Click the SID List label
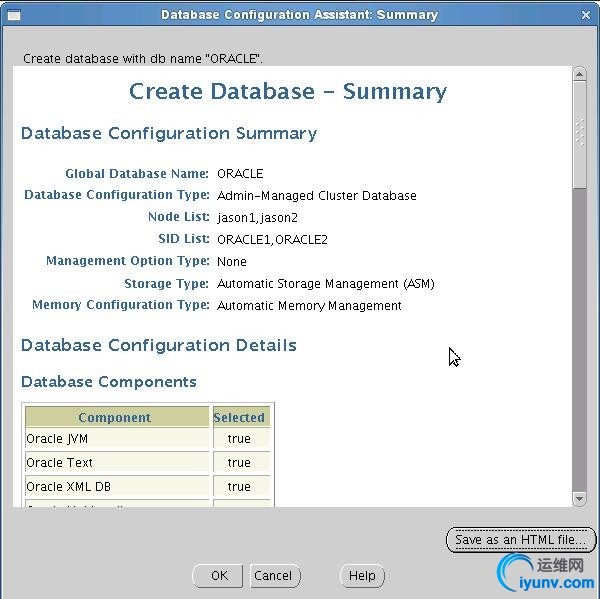This screenshot has height=599, width=600. point(184,239)
